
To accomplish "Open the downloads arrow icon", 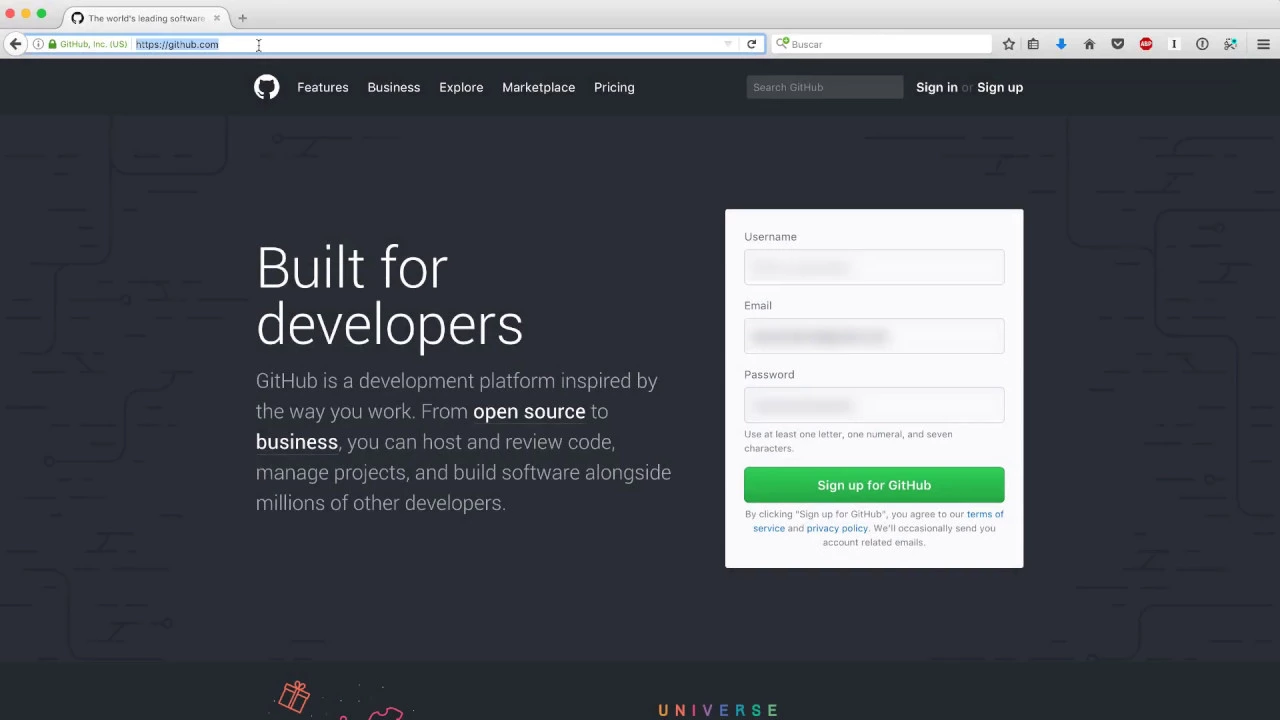I will [x=1061, y=44].
